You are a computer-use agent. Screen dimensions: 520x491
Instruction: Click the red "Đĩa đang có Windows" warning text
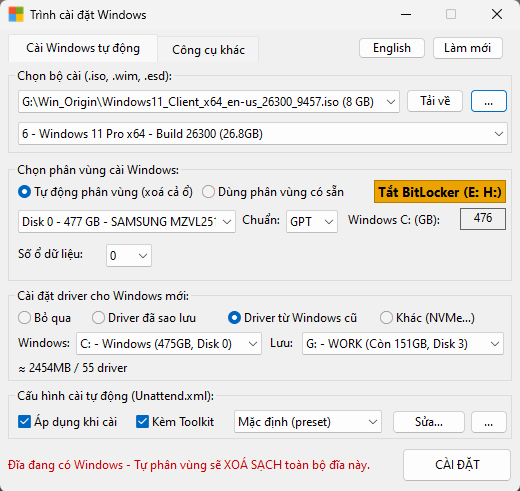189,465
